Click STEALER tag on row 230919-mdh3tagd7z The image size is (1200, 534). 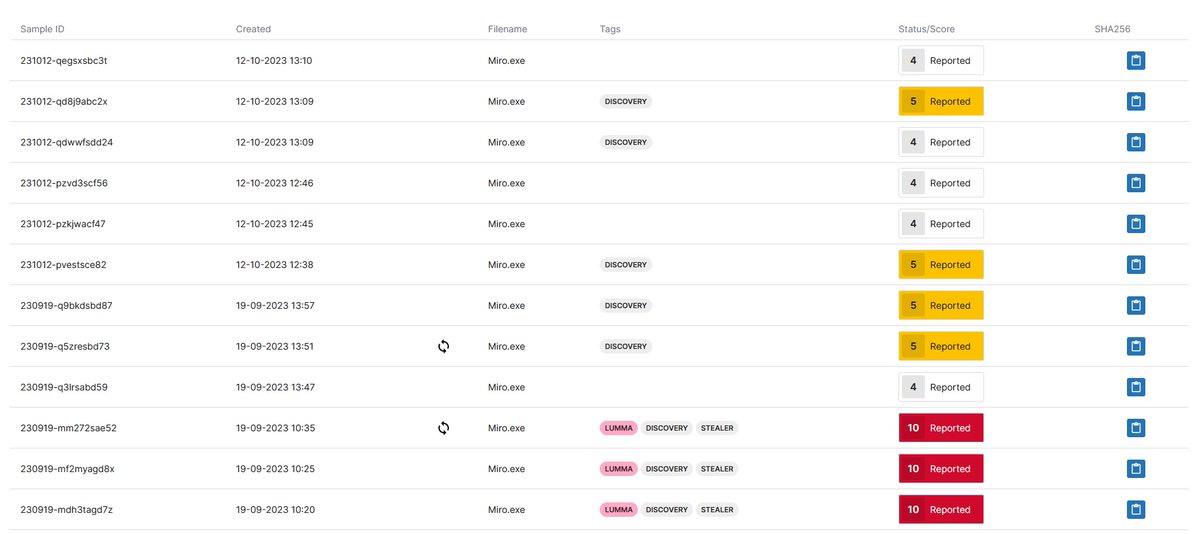pos(717,510)
